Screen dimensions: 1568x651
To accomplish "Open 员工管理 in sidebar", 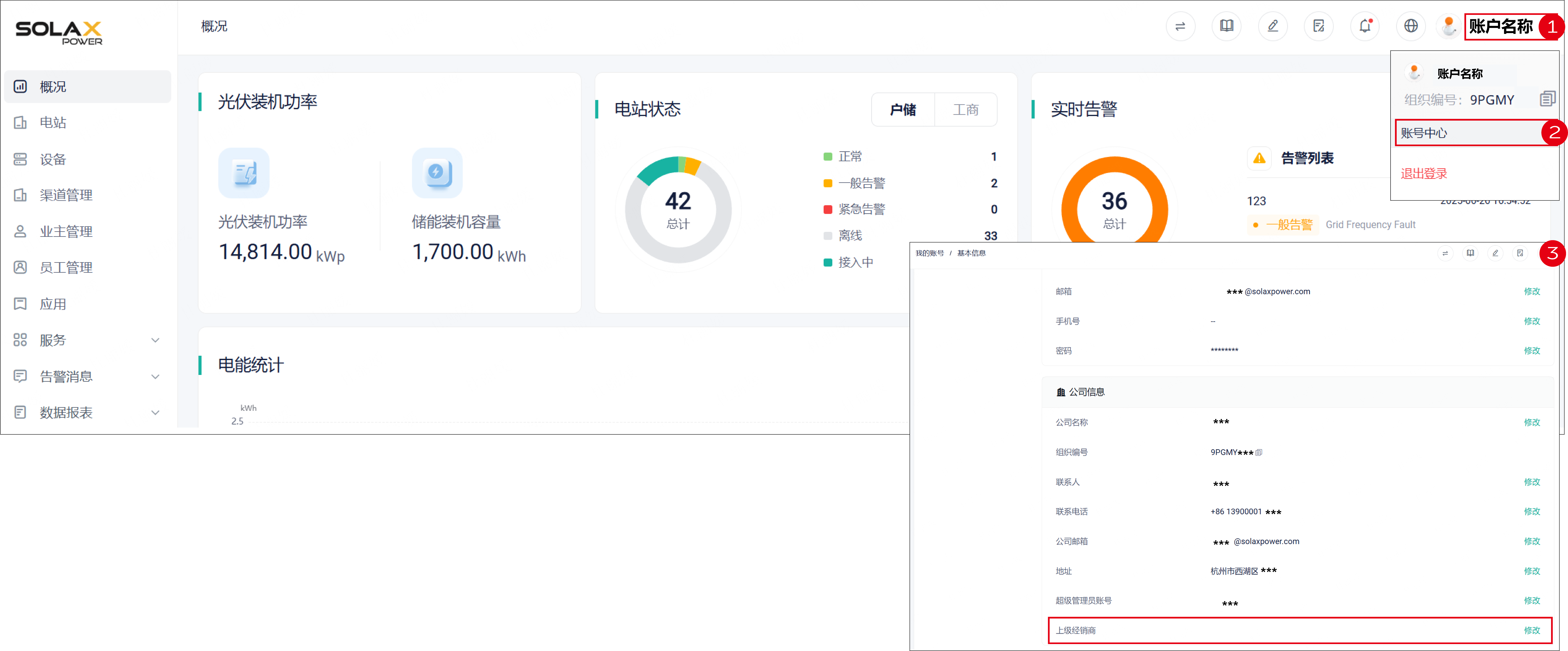I will [x=88, y=267].
